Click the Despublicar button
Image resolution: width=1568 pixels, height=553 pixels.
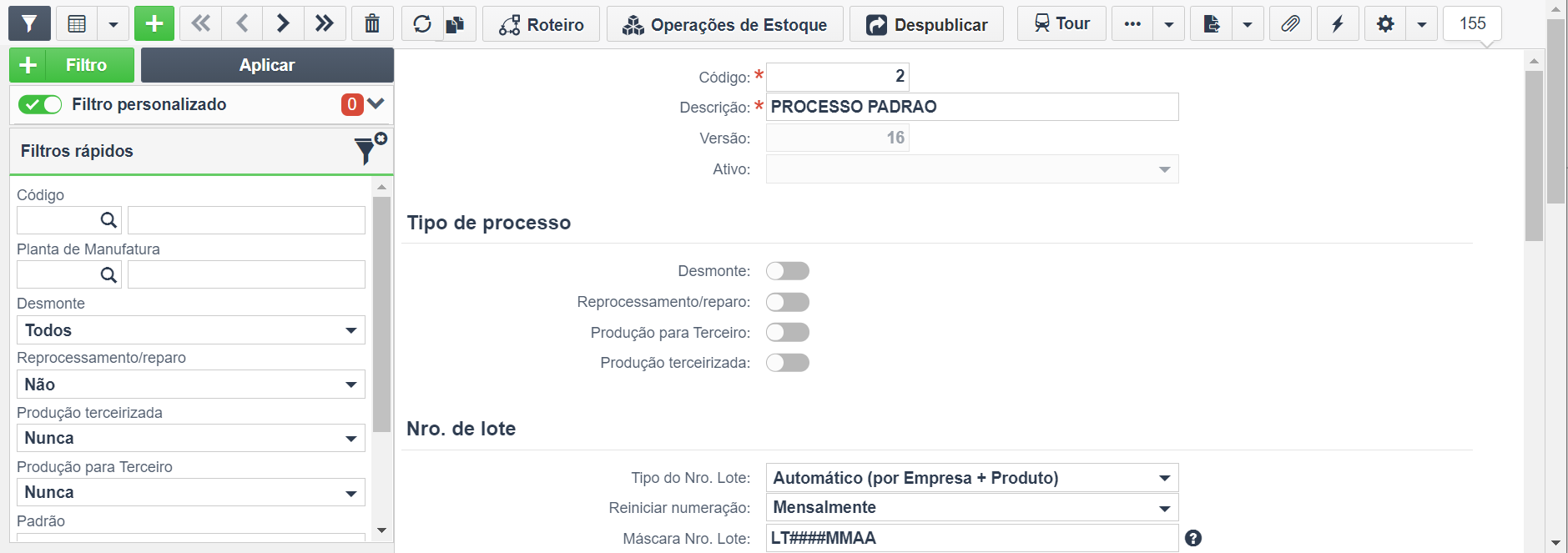927,24
